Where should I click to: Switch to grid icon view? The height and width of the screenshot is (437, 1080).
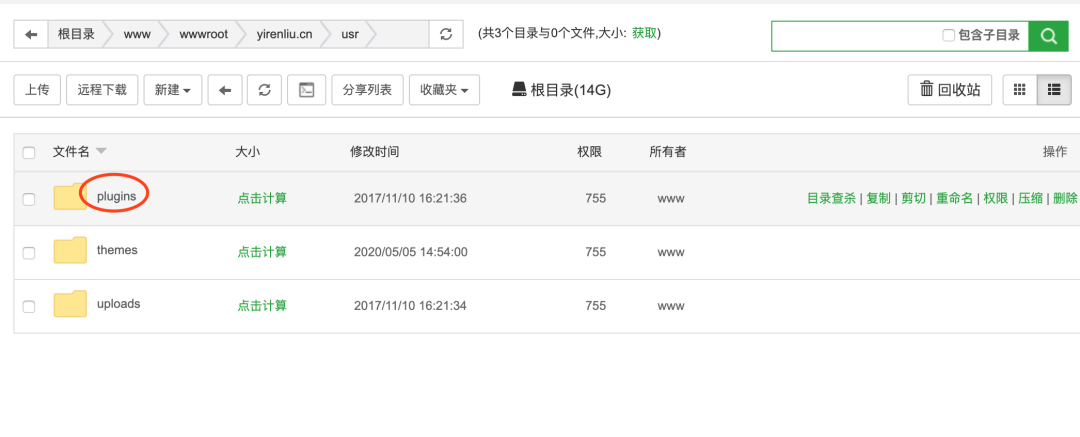click(x=1020, y=90)
